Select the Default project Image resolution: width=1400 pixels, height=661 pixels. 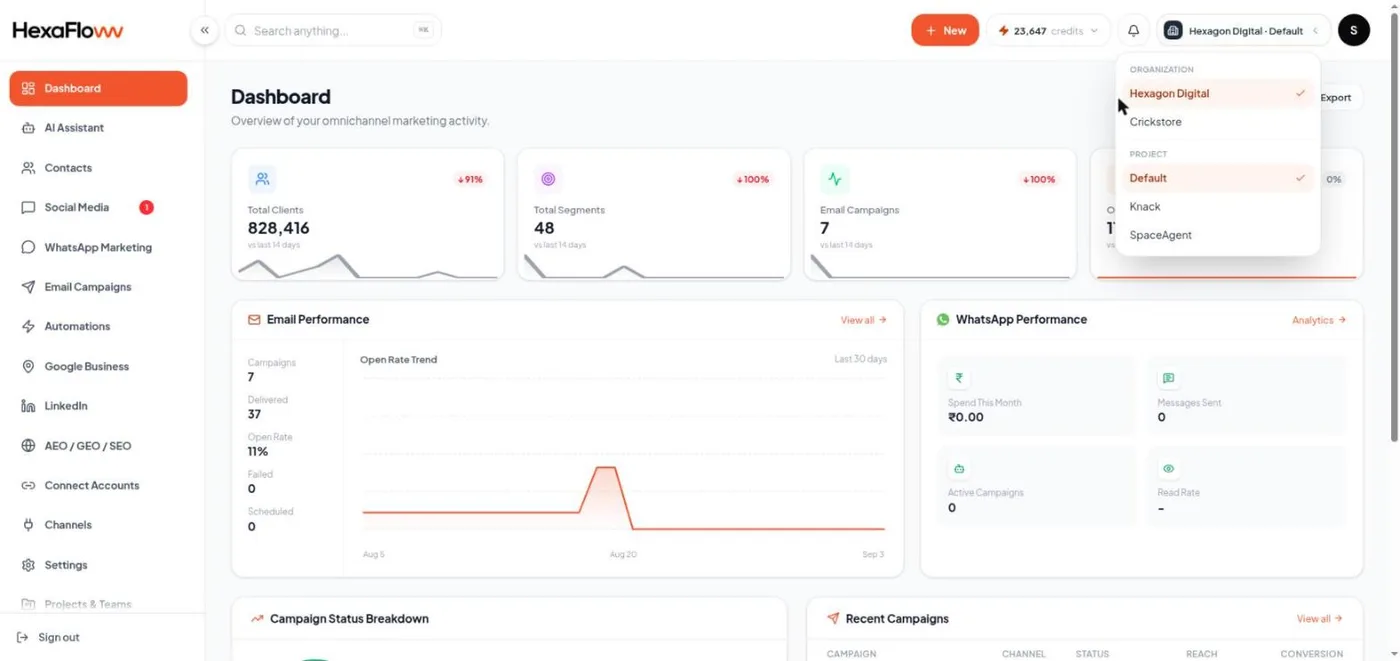(1217, 178)
